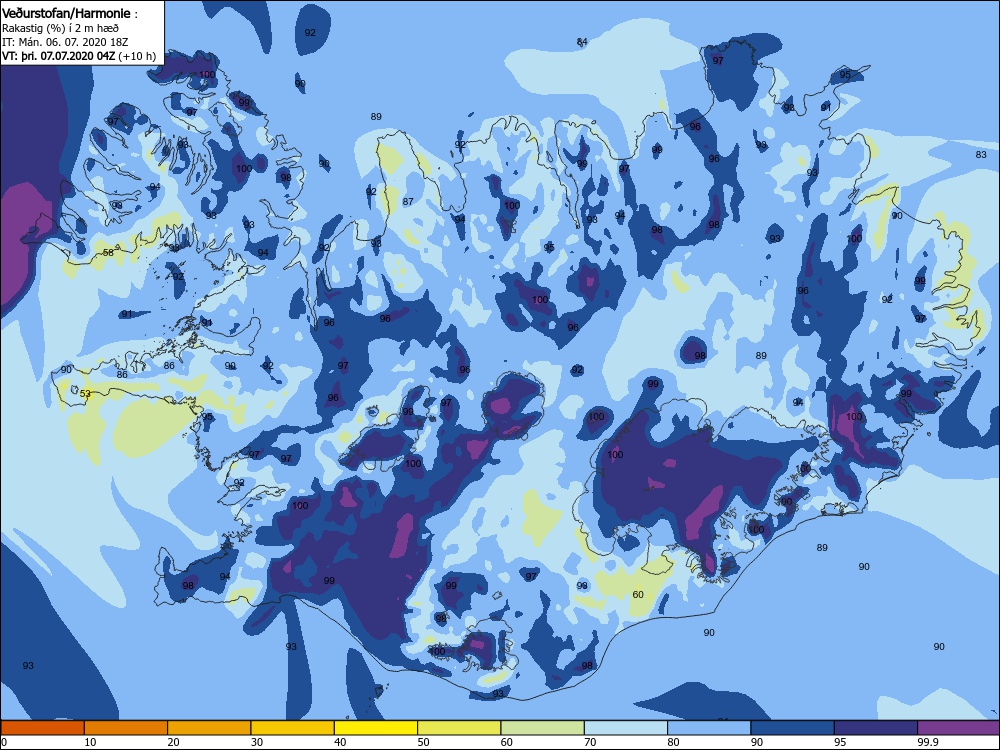This screenshot has width=1000, height=750.
Task: Click the 'VT: þri. 07.07.2020 04Z' valid time
Action: 59,56
